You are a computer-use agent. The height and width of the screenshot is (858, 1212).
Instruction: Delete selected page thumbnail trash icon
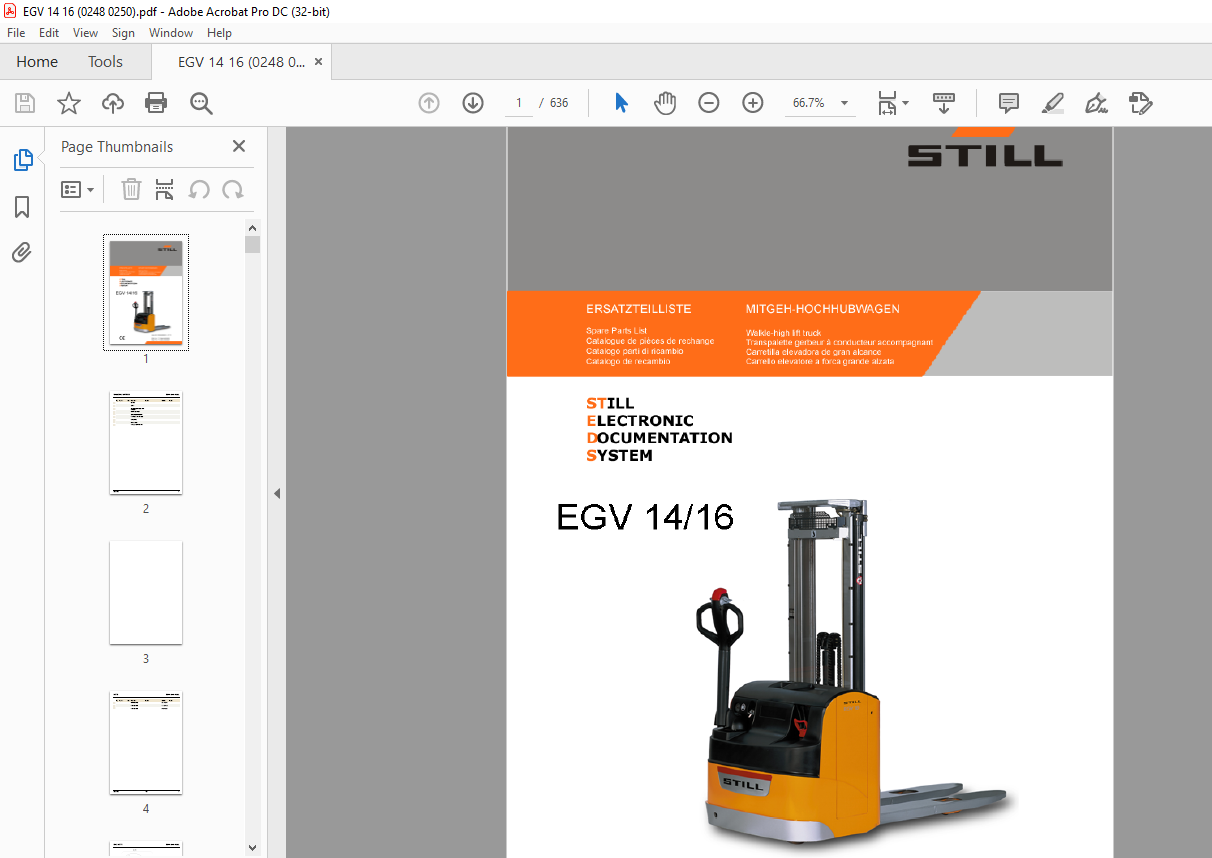tap(131, 189)
